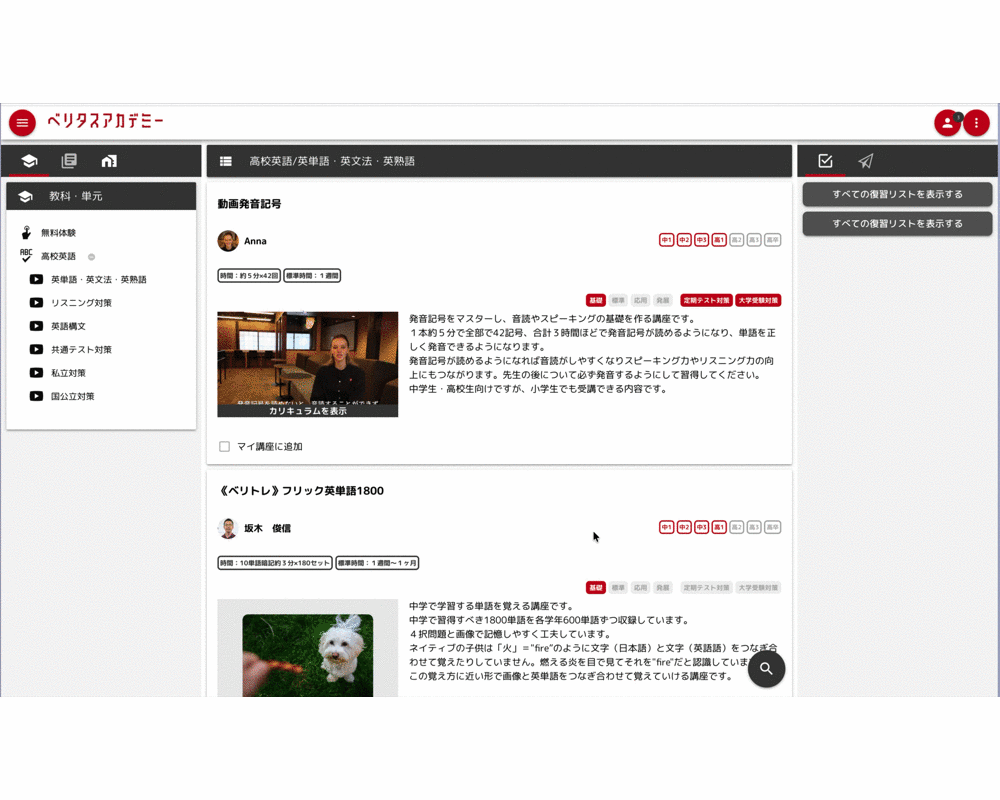This screenshot has height=800, width=1000.
Task: Switch to the document list tab icon
Action: pos(69,161)
